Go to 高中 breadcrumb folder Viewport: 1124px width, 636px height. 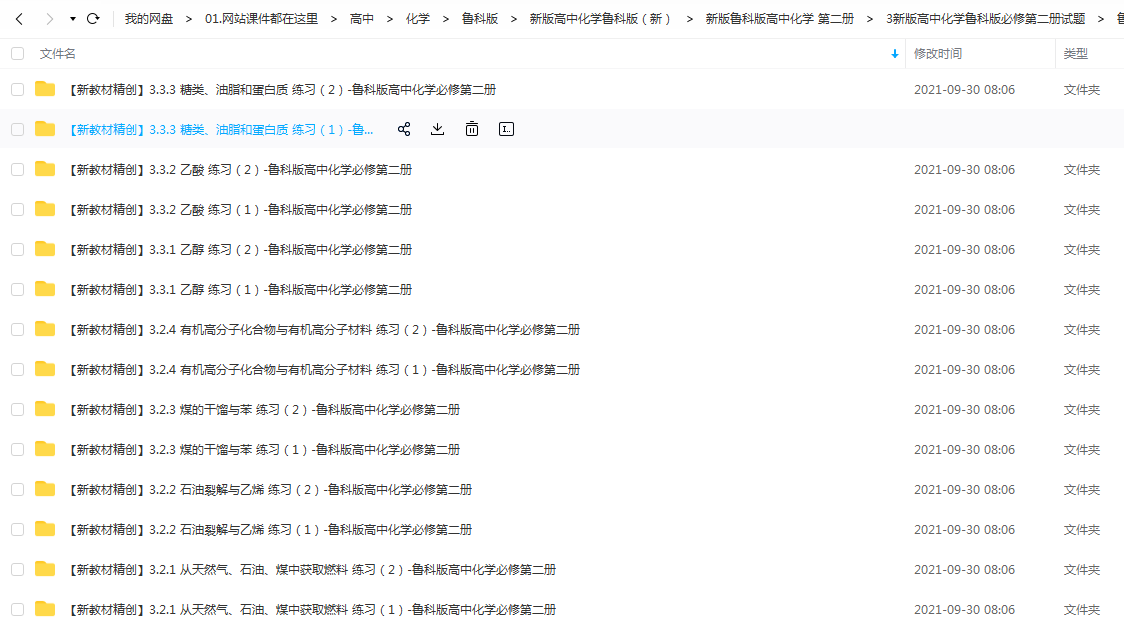[x=362, y=19]
